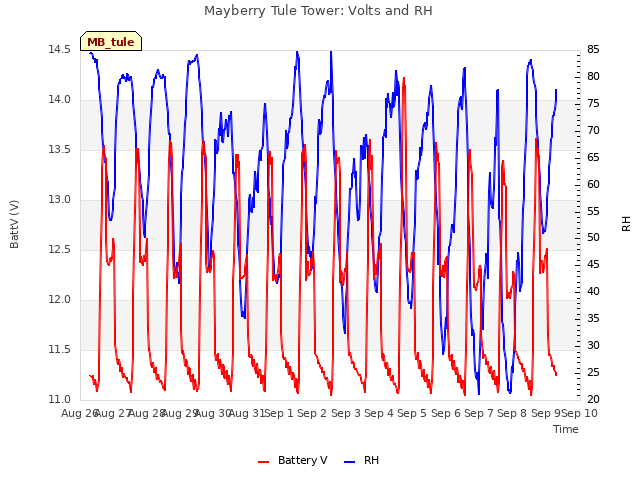Screen dimensions: 640x480
Task: Click the 12.0 tick on left axis
Action: pos(59,300)
